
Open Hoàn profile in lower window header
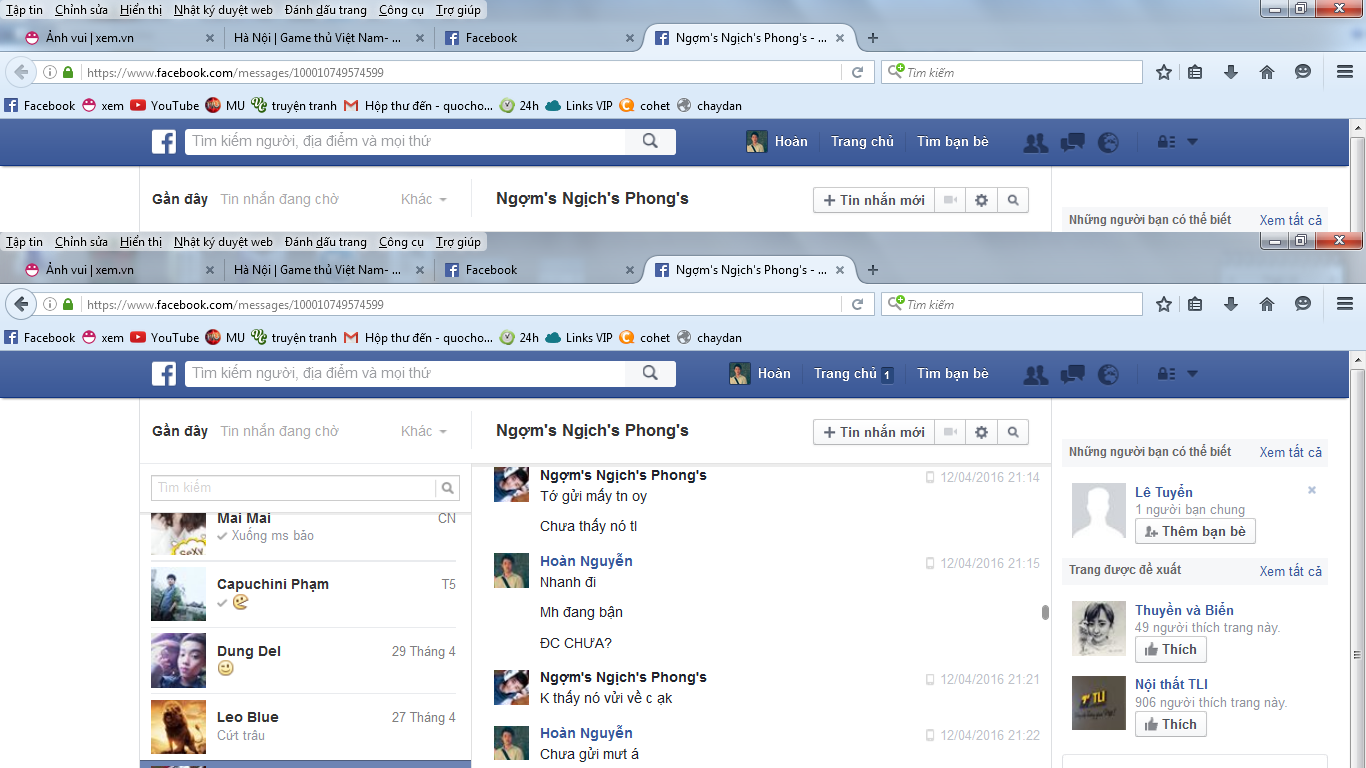point(760,374)
